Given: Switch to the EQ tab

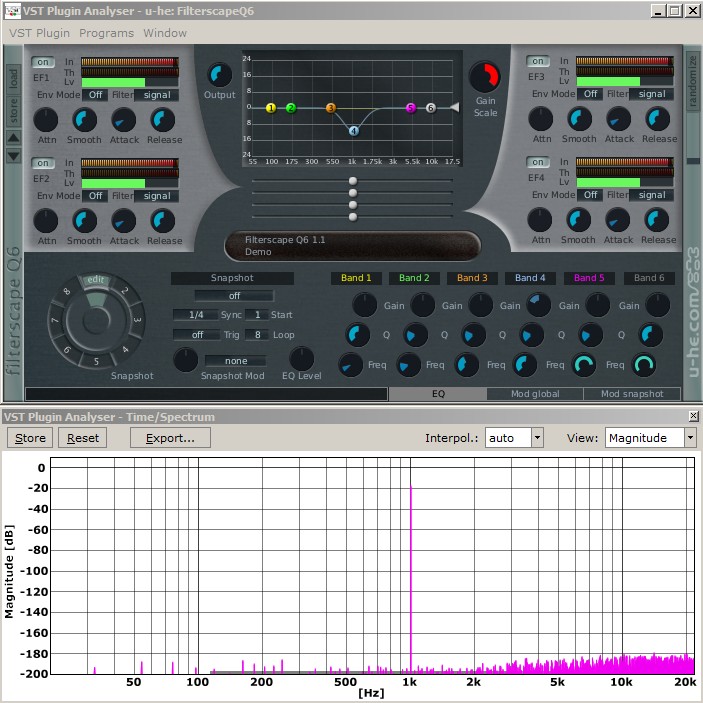Looking at the screenshot, I should point(438,394).
